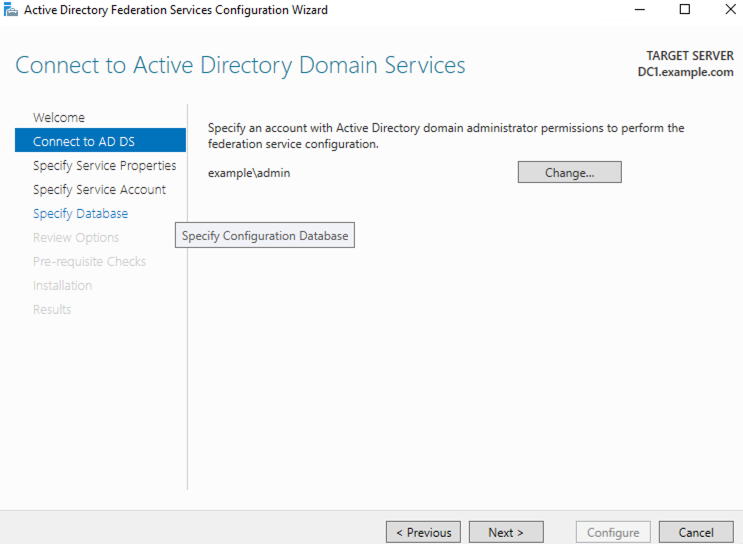Go to Specify Service Properties step
743x544 pixels.
[x=104, y=165]
